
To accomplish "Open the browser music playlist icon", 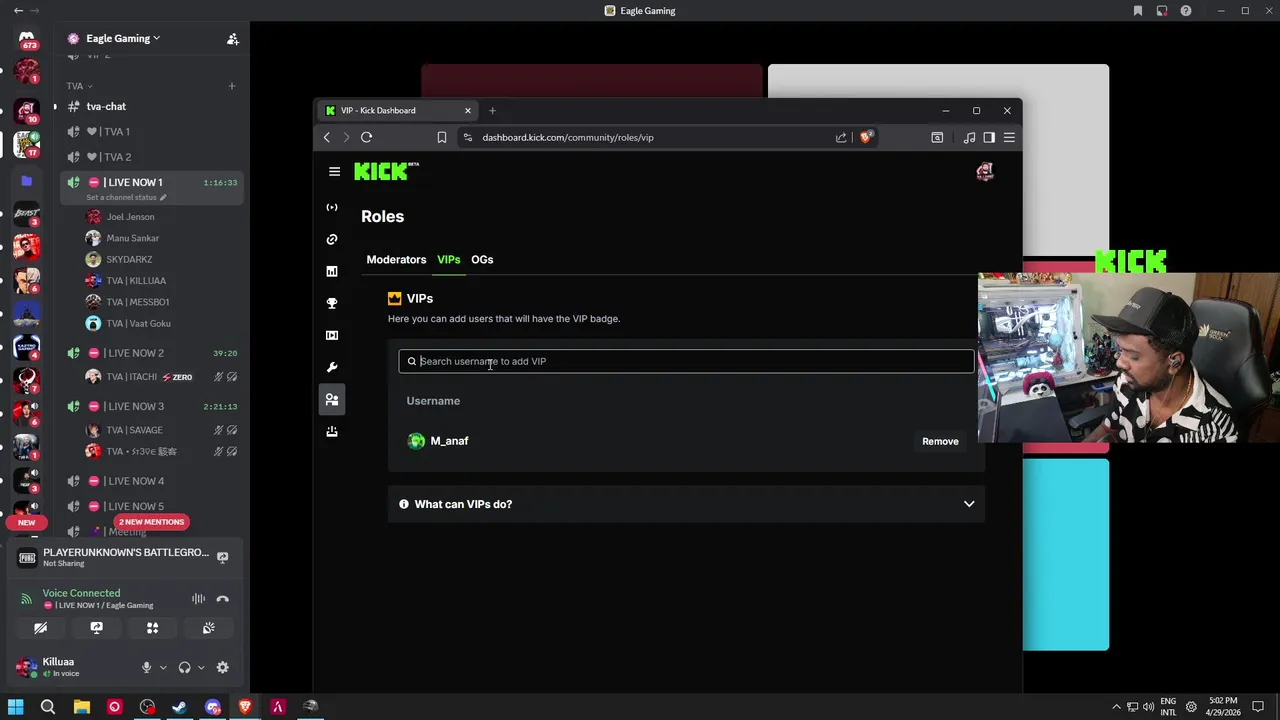I will click(969, 137).
